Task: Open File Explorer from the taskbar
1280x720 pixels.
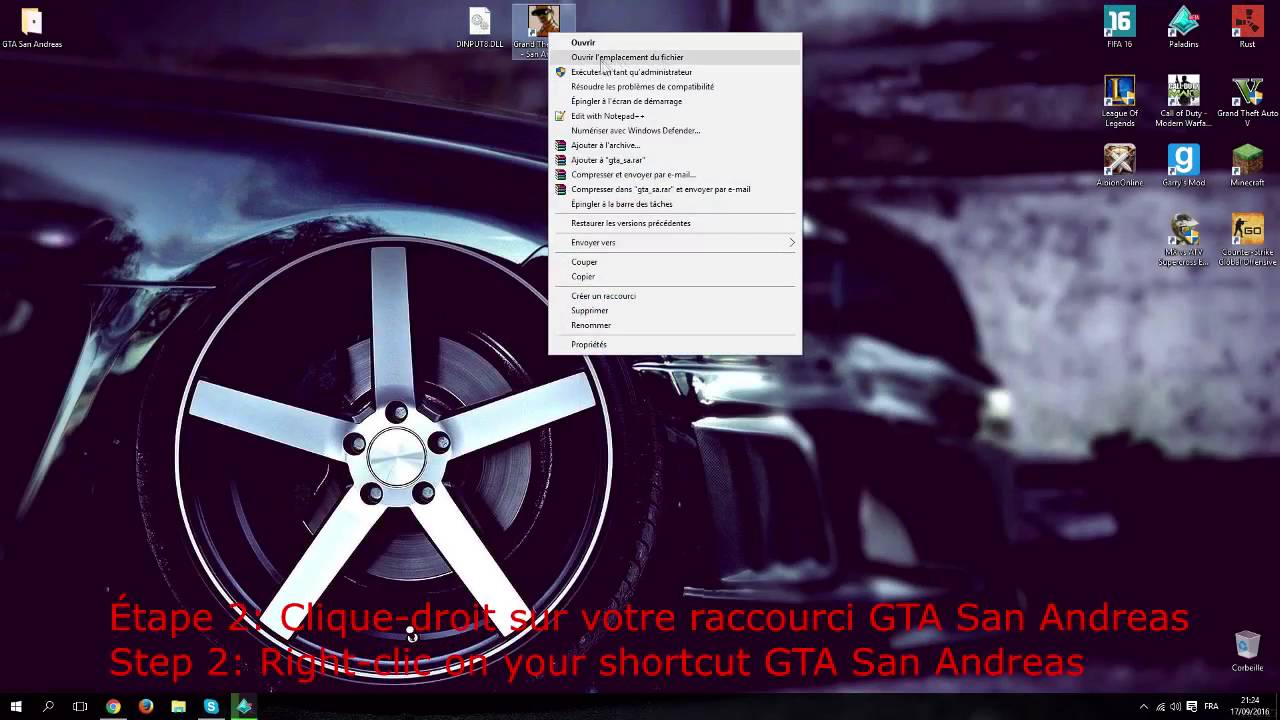Action: click(x=178, y=706)
